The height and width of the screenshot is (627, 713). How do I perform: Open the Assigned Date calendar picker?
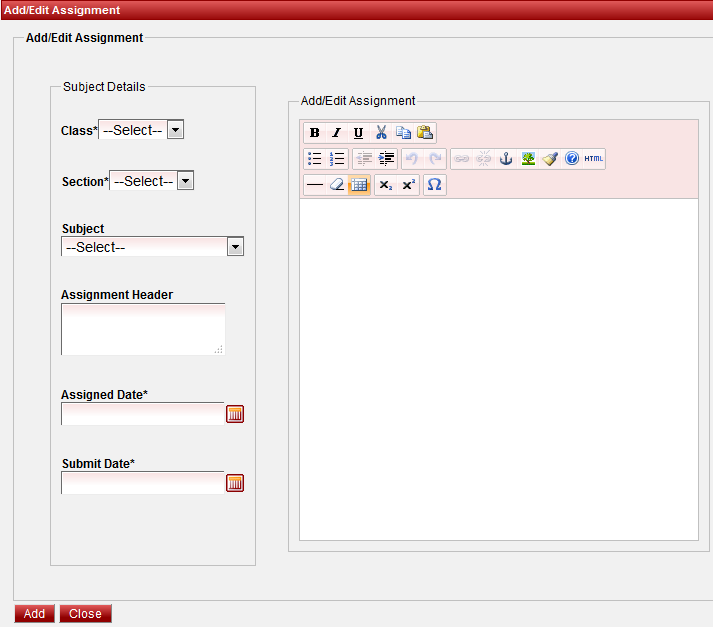235,414
